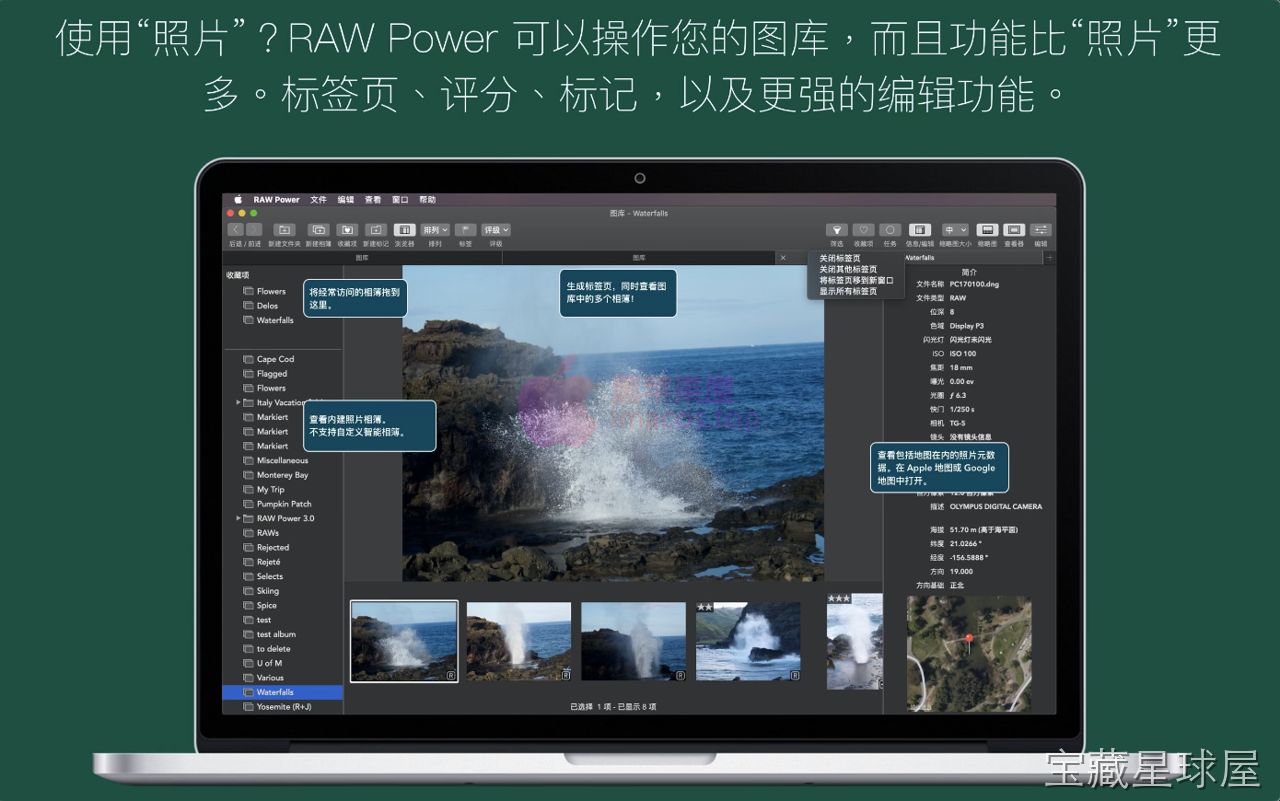The image size is (1280, 801).
Task: Open the Monterey Bay album
Action: coord(282,475)
